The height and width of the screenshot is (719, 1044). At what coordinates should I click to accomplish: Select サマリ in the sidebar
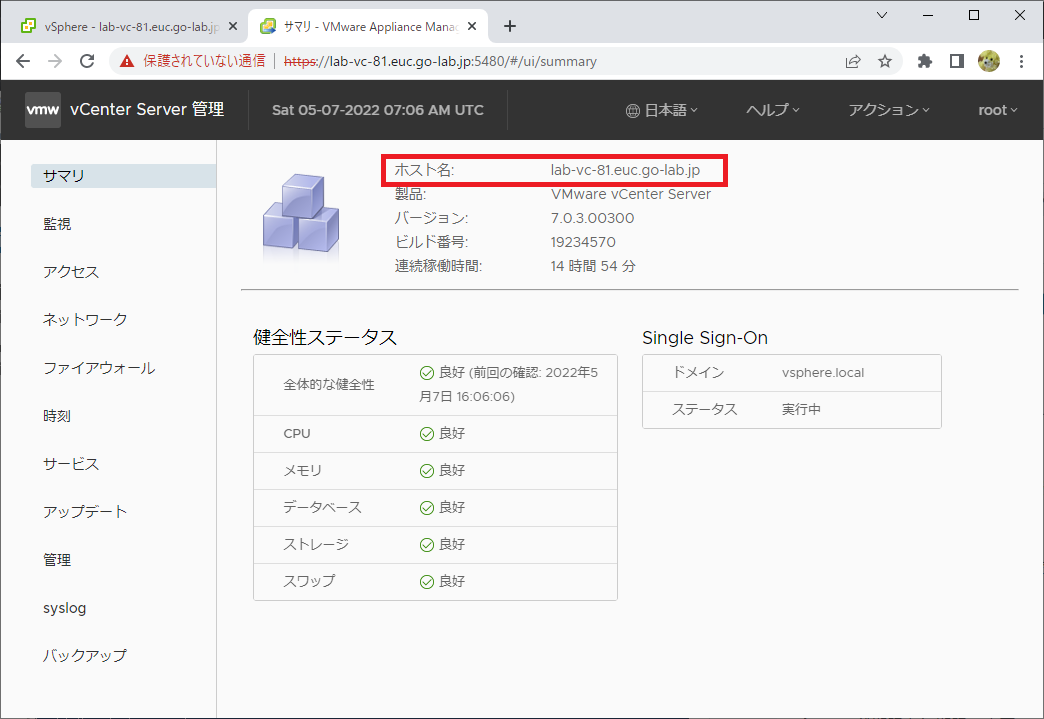pyautogui.click(x=123, y=176)
